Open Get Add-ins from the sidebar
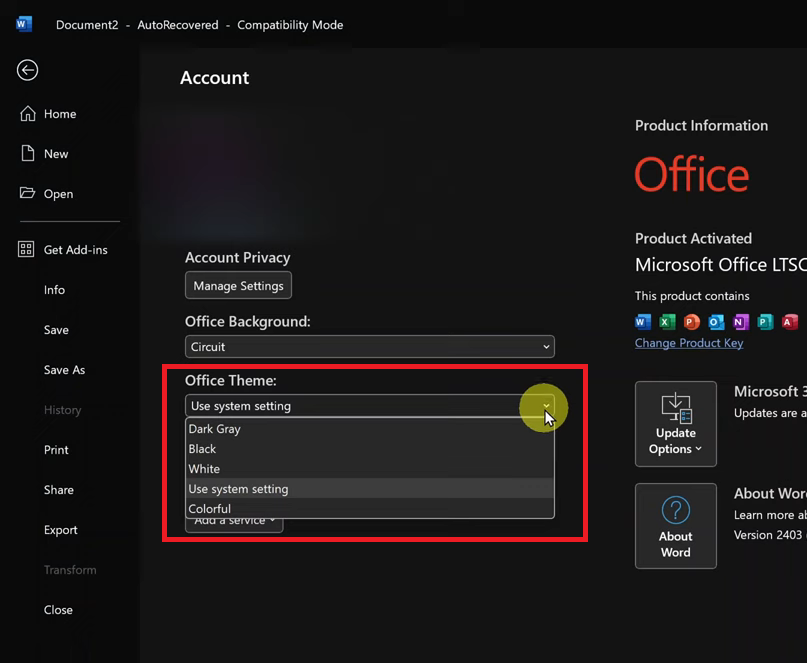Screen dimensions: 807x663 click(76, 250)
